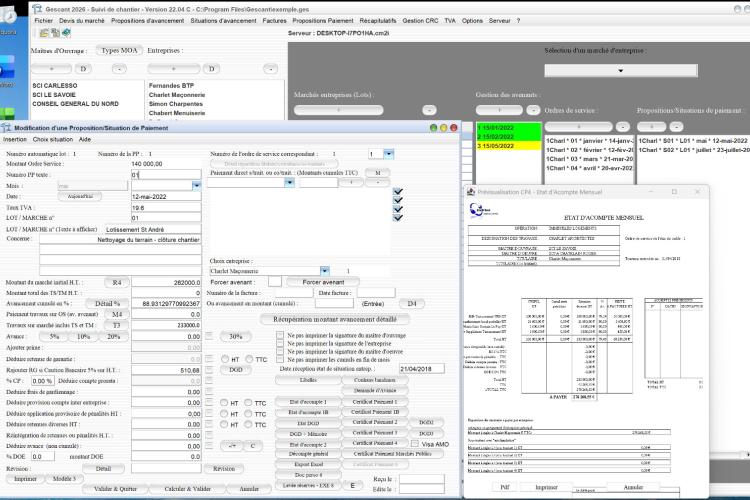Open the Devis du marché menu
Screen dimensions: 750x500
[x=82, y=21]
